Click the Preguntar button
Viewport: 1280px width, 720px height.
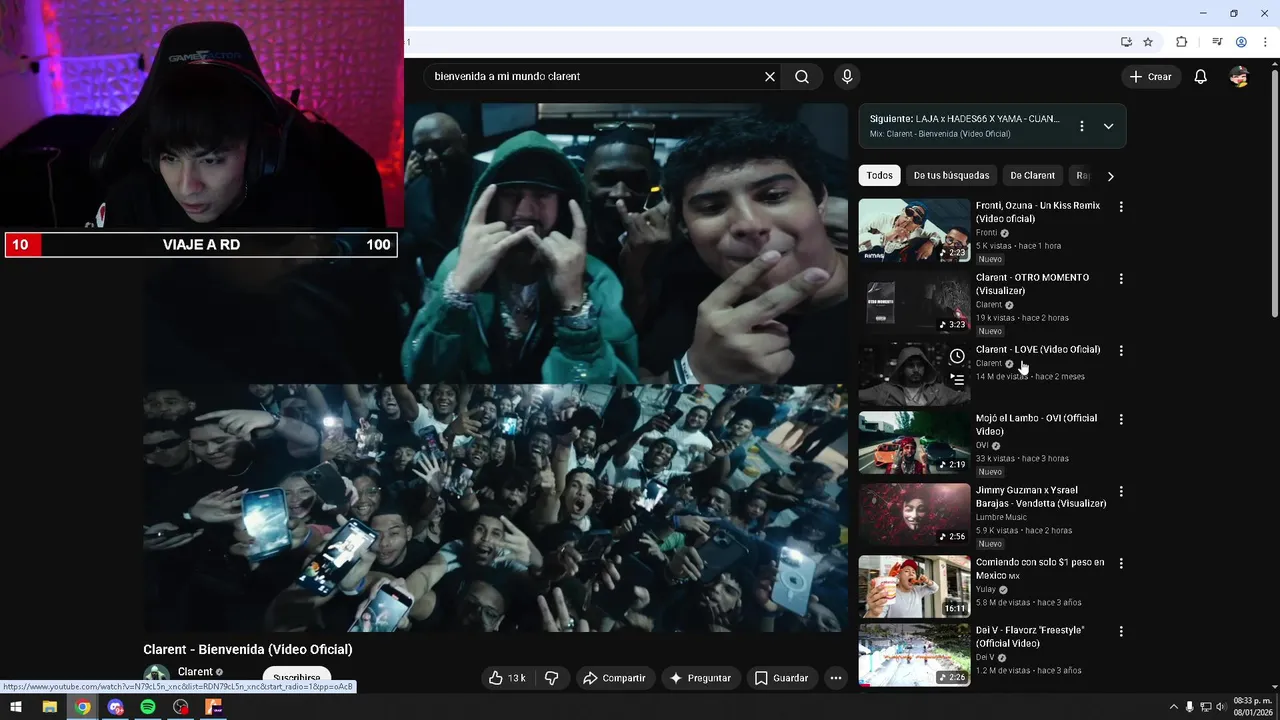coord(700,678)
